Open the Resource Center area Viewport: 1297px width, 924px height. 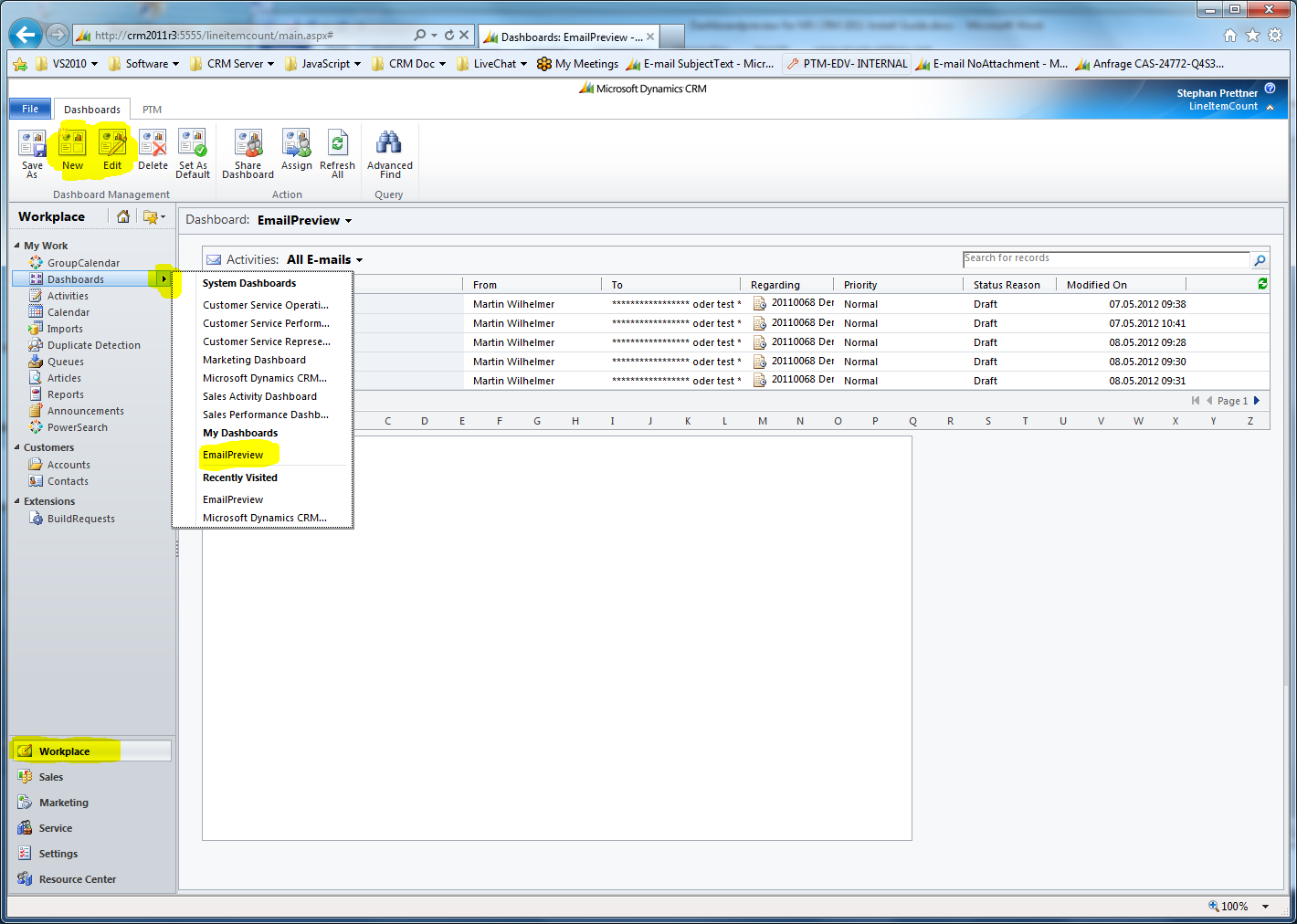[77, 879]
